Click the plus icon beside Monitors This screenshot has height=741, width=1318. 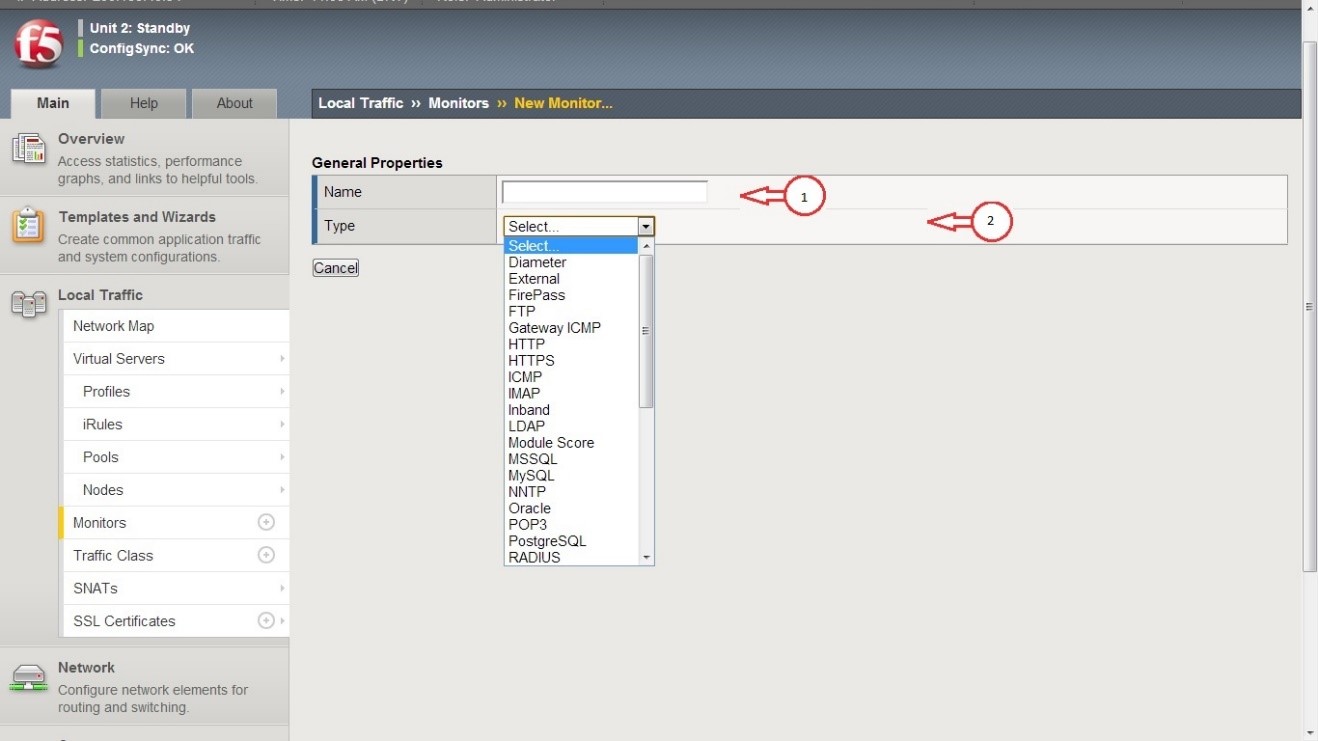click(266, 522)
